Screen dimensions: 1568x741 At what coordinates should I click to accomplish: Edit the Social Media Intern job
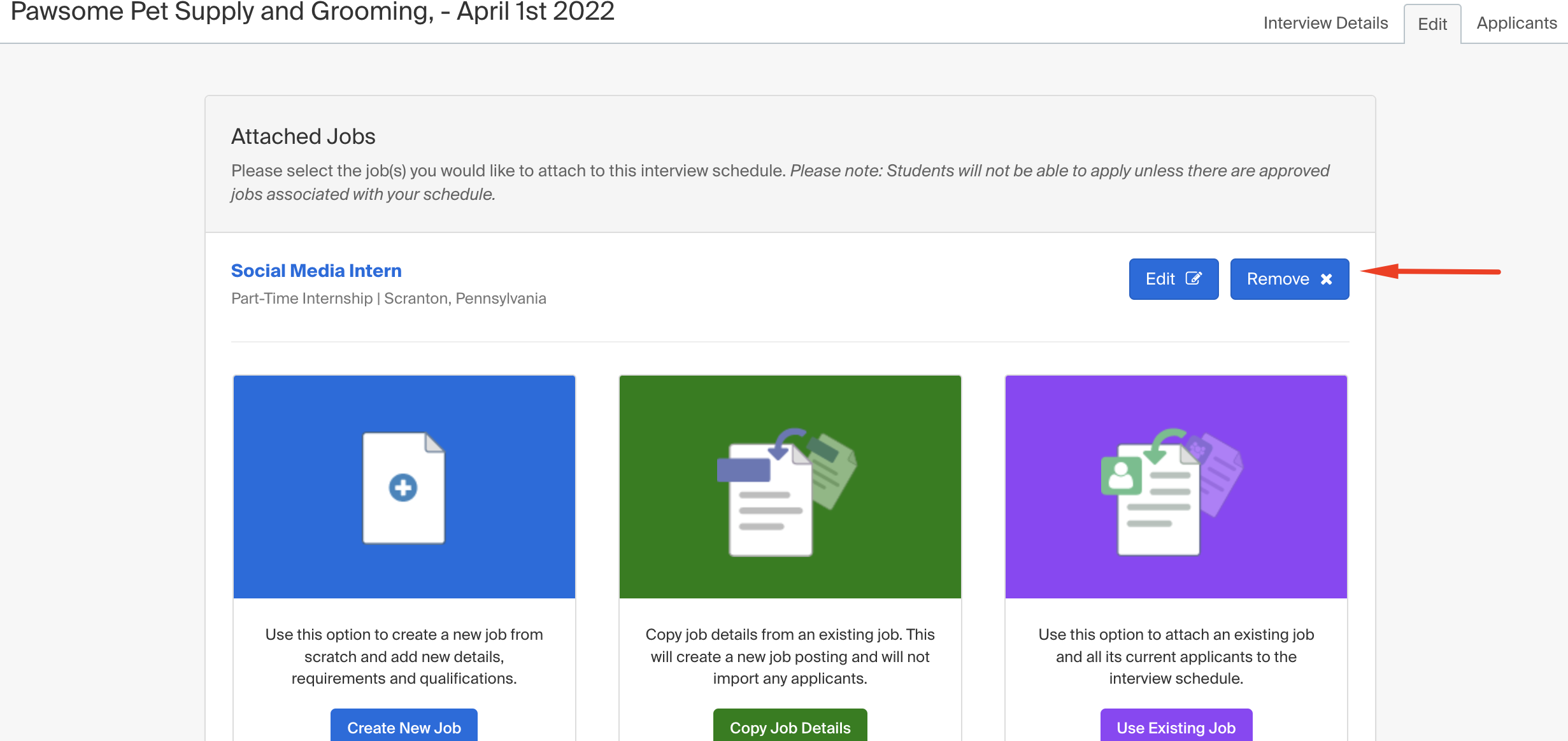click(x=1174, y=279)
